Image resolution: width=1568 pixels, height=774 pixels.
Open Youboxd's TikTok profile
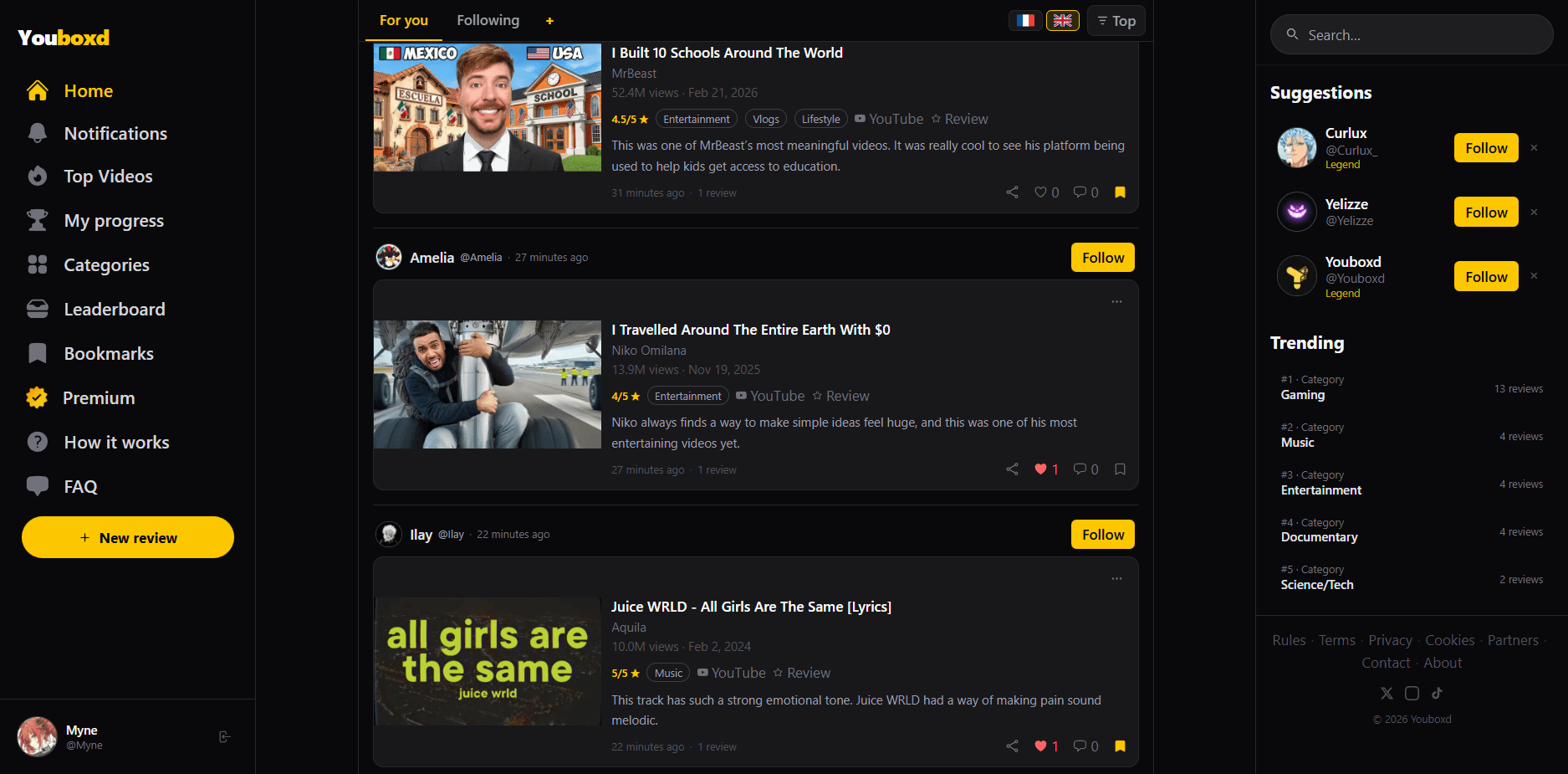1438,693
